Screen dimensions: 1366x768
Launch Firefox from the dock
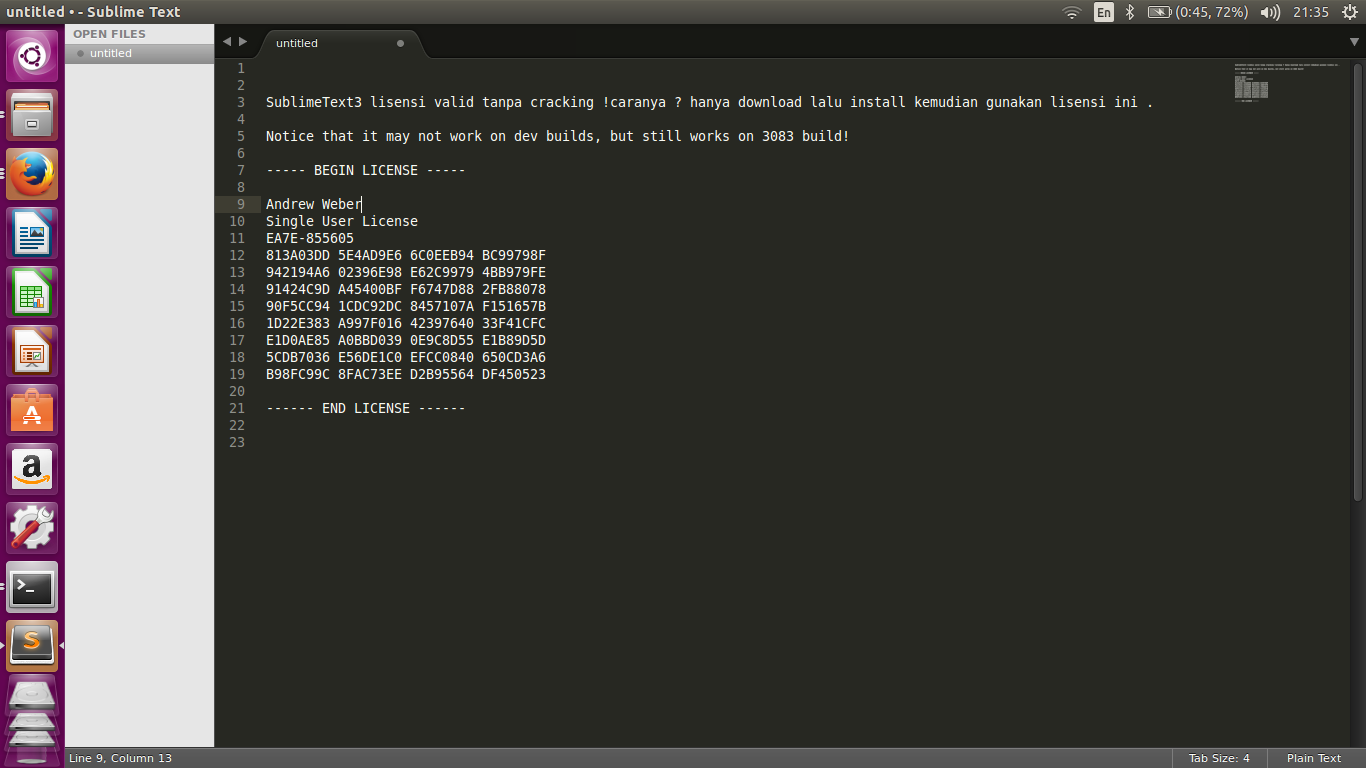click(32, 174)
